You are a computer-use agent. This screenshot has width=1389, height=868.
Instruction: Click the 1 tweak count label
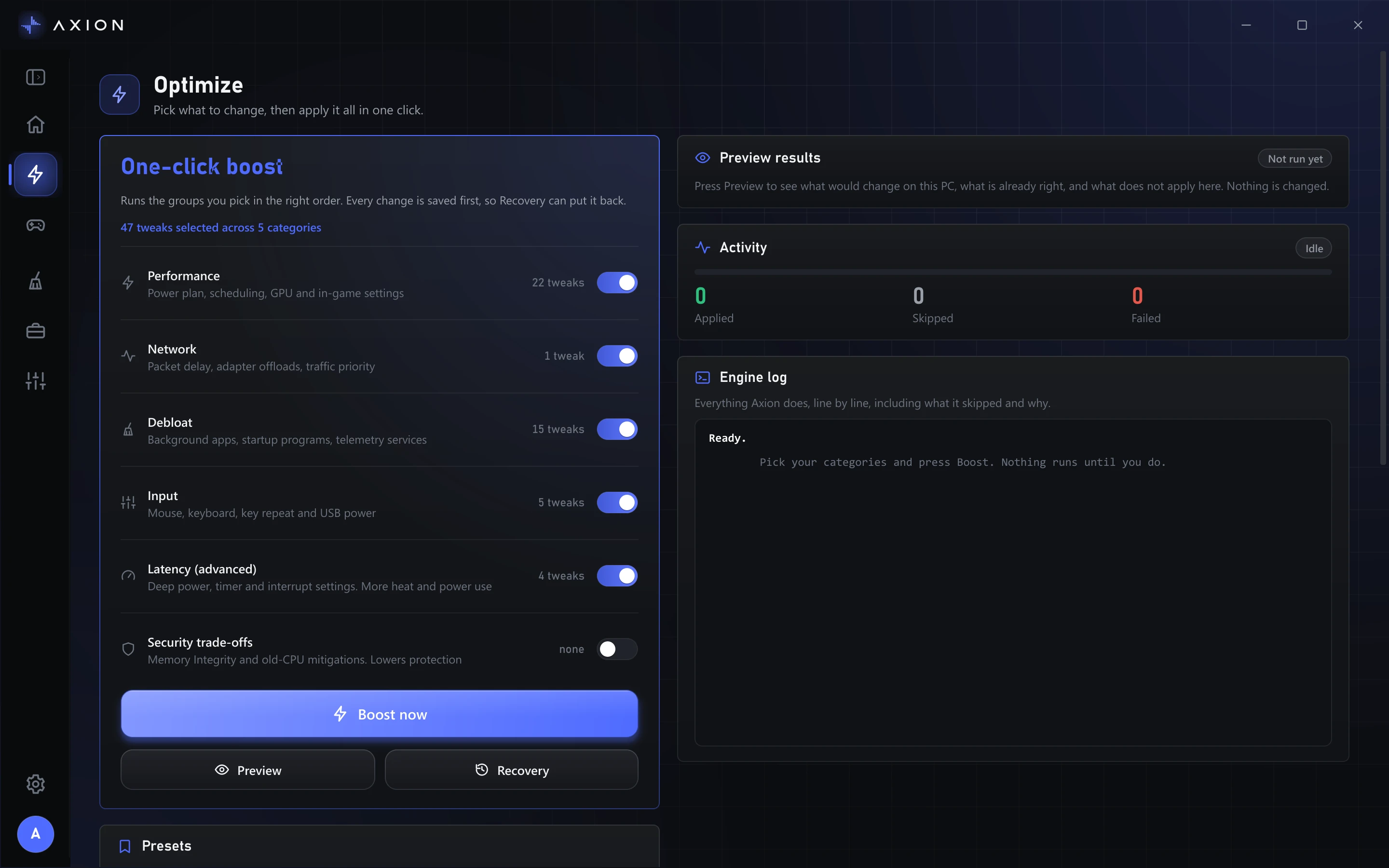[564, 356]
